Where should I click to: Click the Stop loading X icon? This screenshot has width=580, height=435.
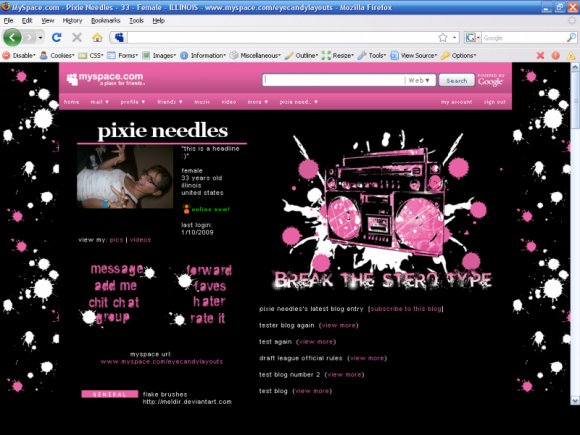[77, 37]
